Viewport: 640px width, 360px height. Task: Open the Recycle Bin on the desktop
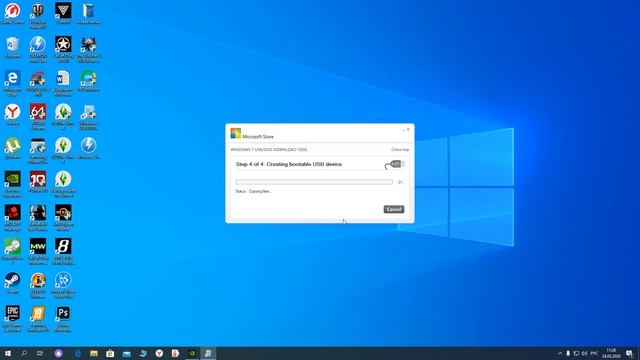[13, 47]
